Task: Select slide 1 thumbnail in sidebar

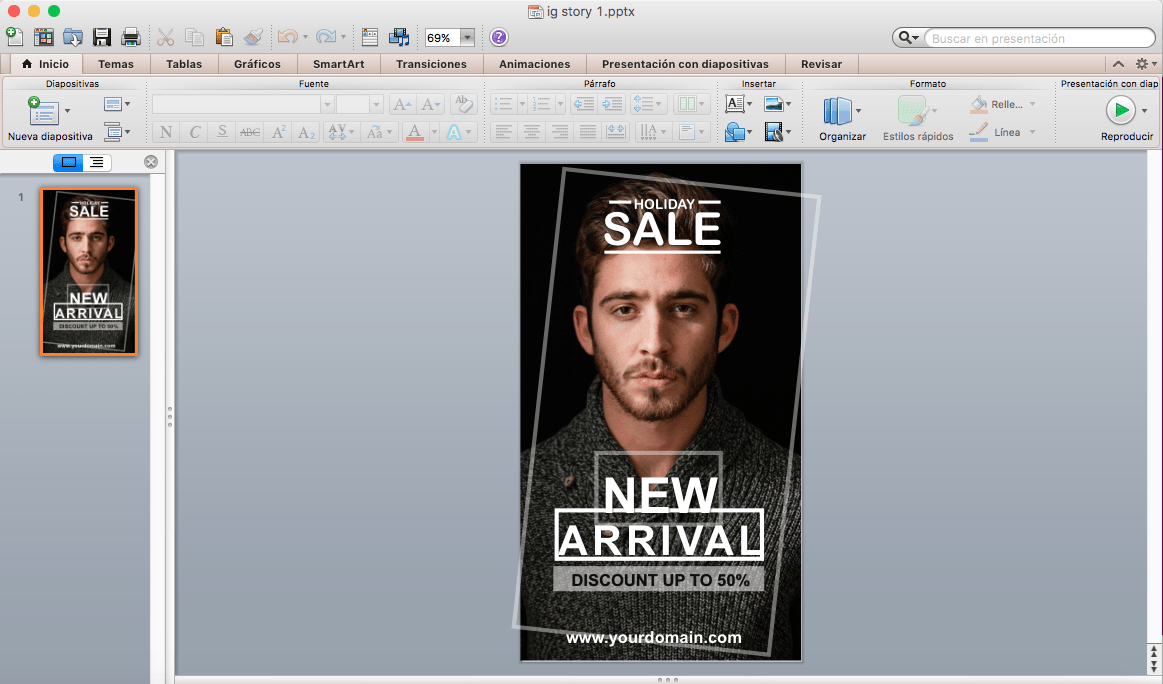Action: pos(89,271)
